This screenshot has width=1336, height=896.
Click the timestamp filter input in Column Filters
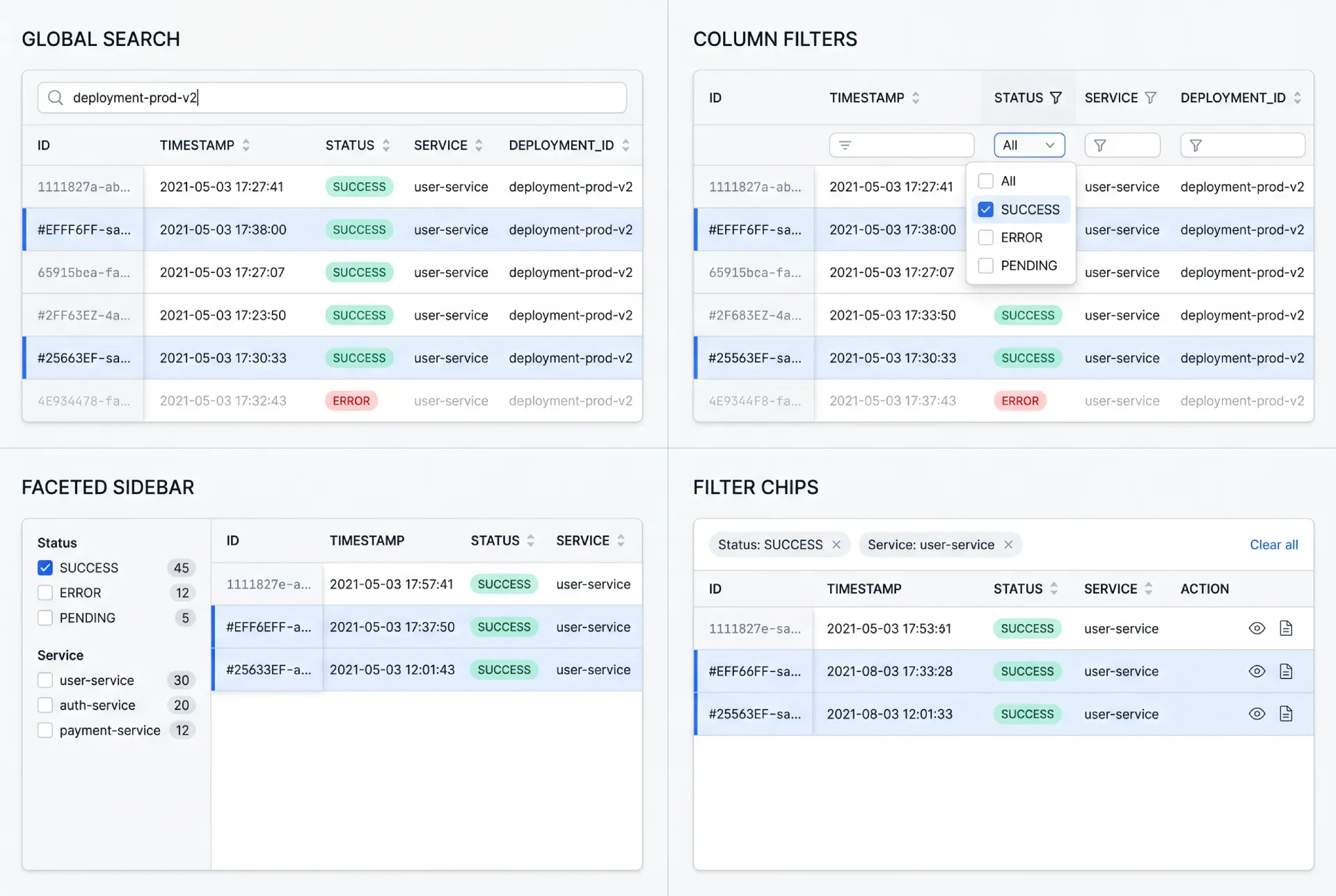point(901,145)
